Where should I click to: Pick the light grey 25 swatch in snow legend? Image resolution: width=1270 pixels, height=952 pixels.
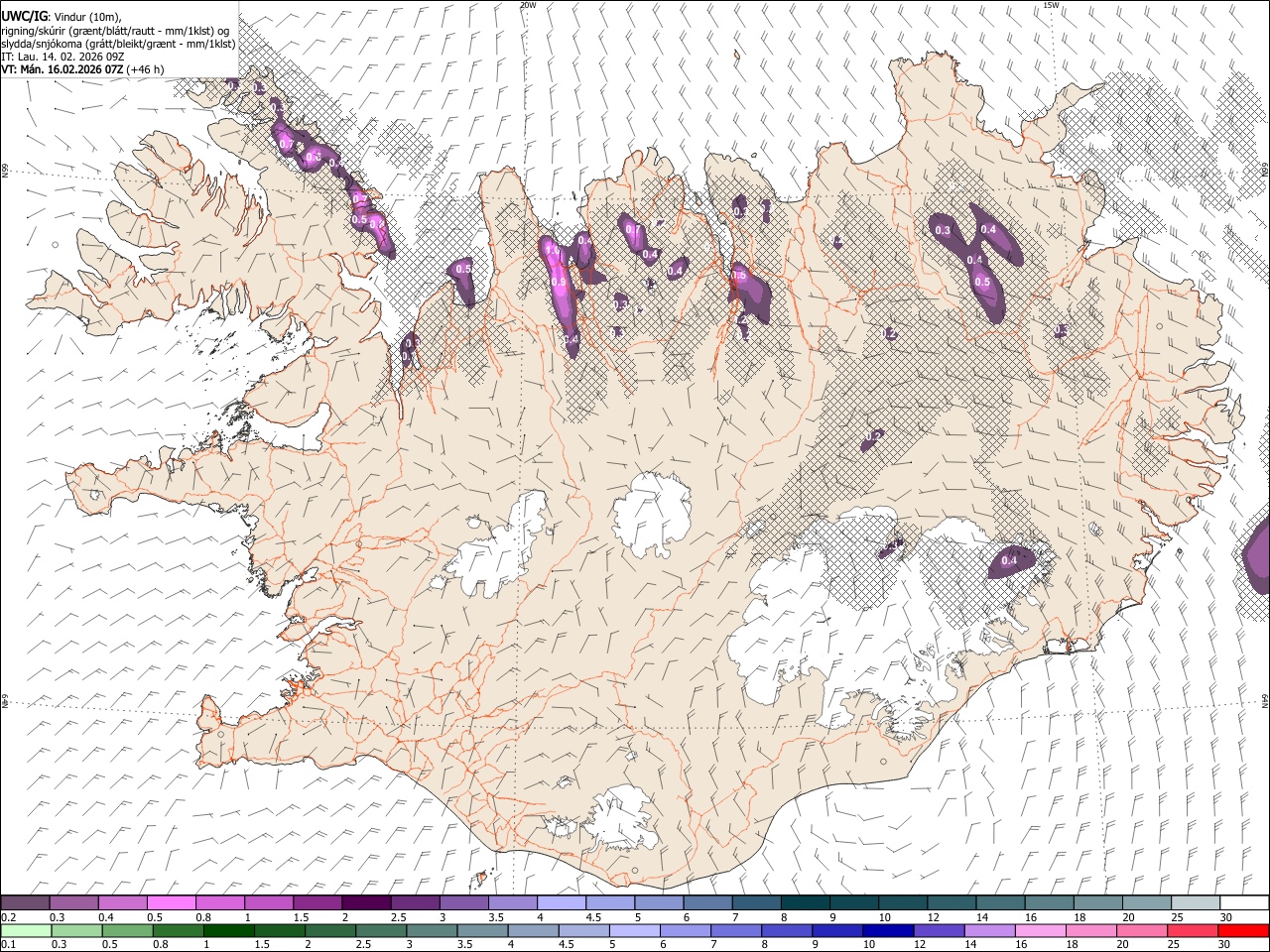1196,902
